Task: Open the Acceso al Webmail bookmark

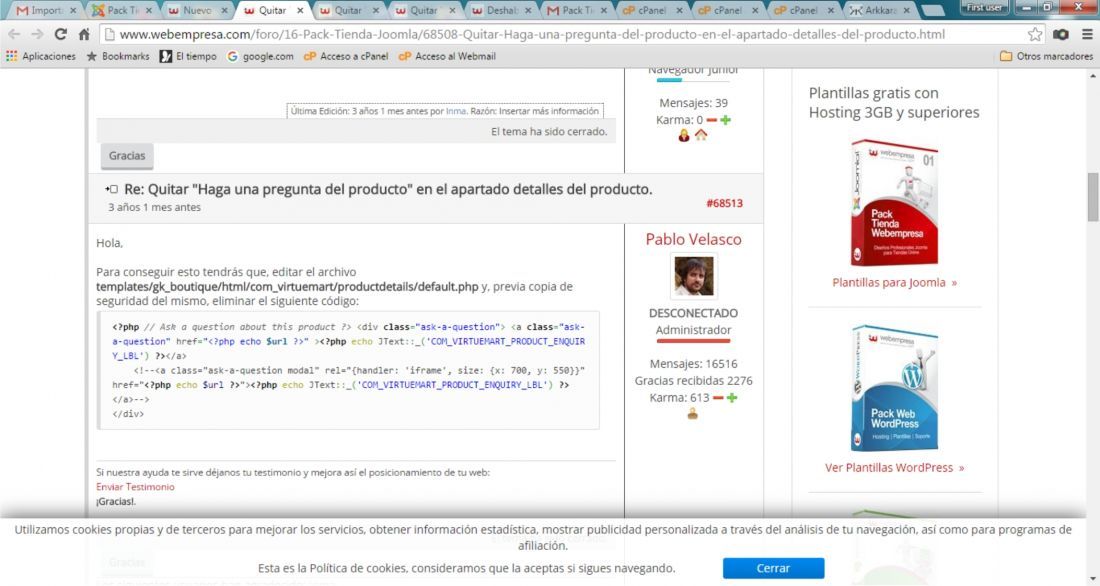Action: [x=447, y=56]
